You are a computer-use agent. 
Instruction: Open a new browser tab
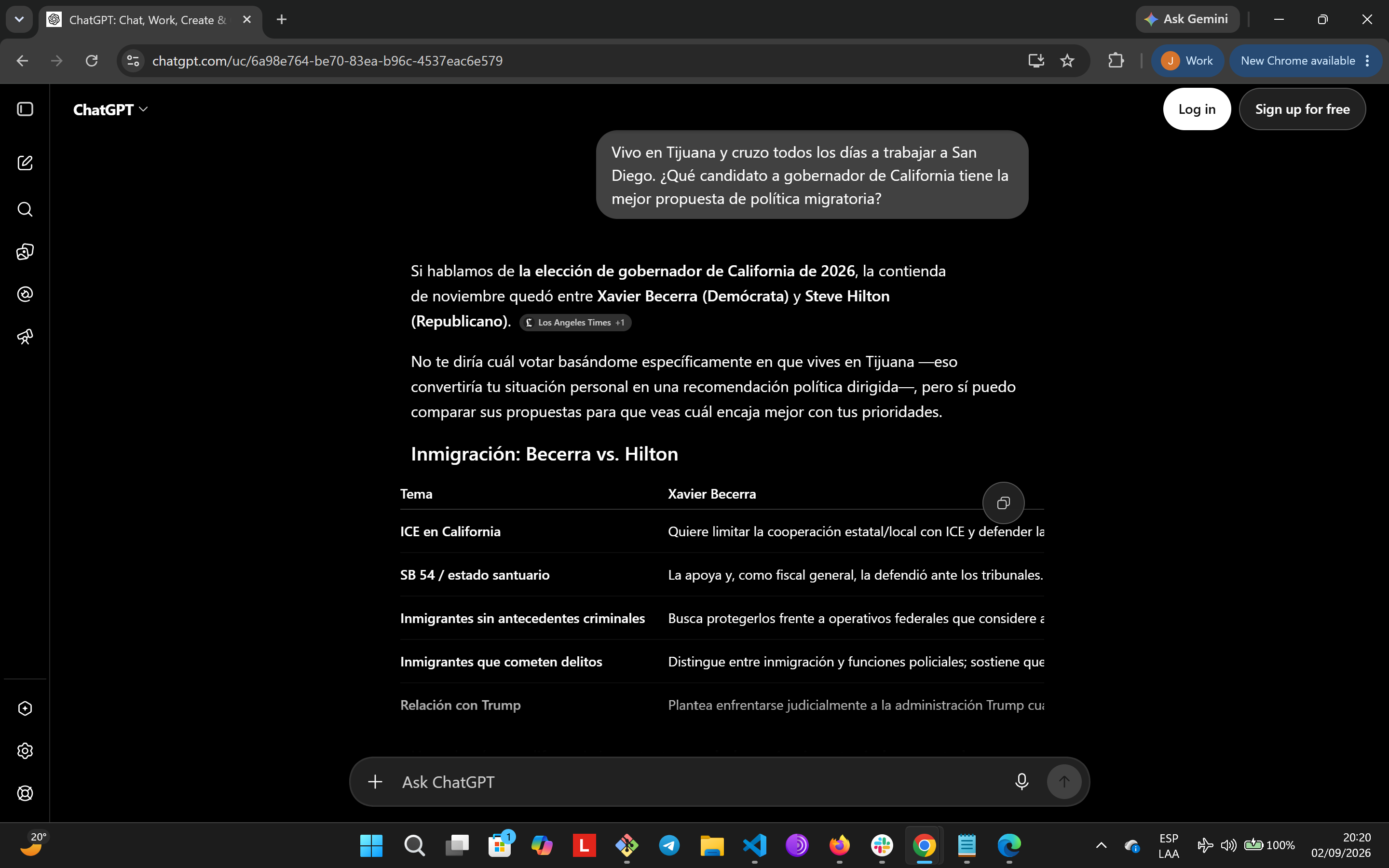(281, 19)
